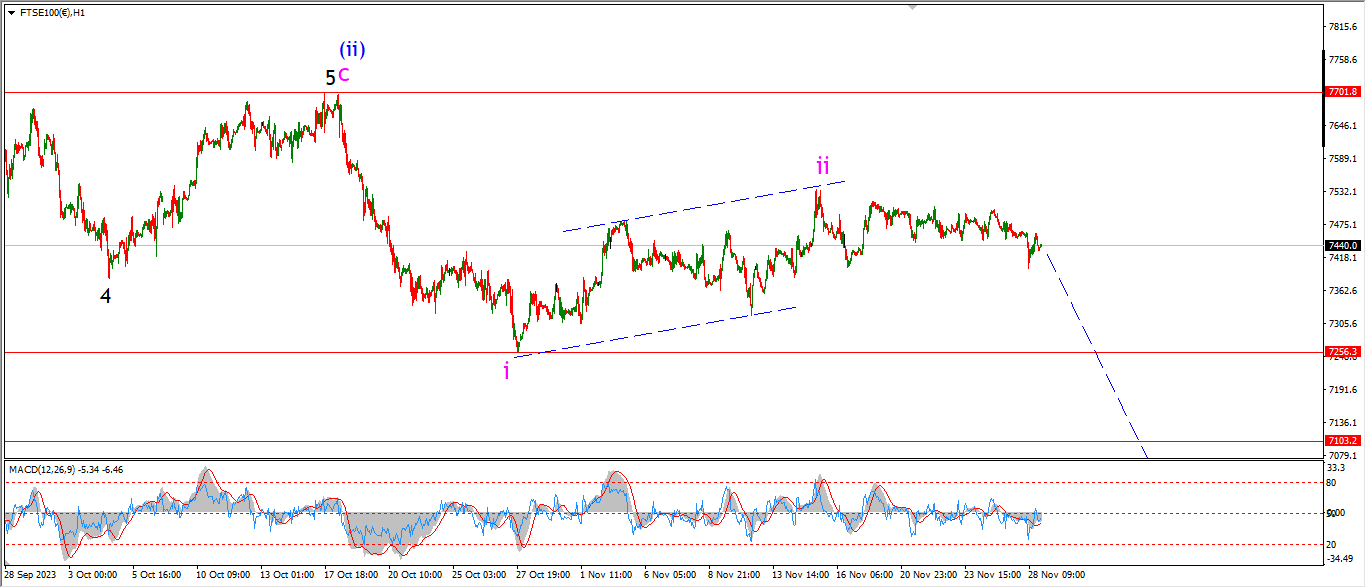
Task: Select the black 5 wave label
Action: 330,77
